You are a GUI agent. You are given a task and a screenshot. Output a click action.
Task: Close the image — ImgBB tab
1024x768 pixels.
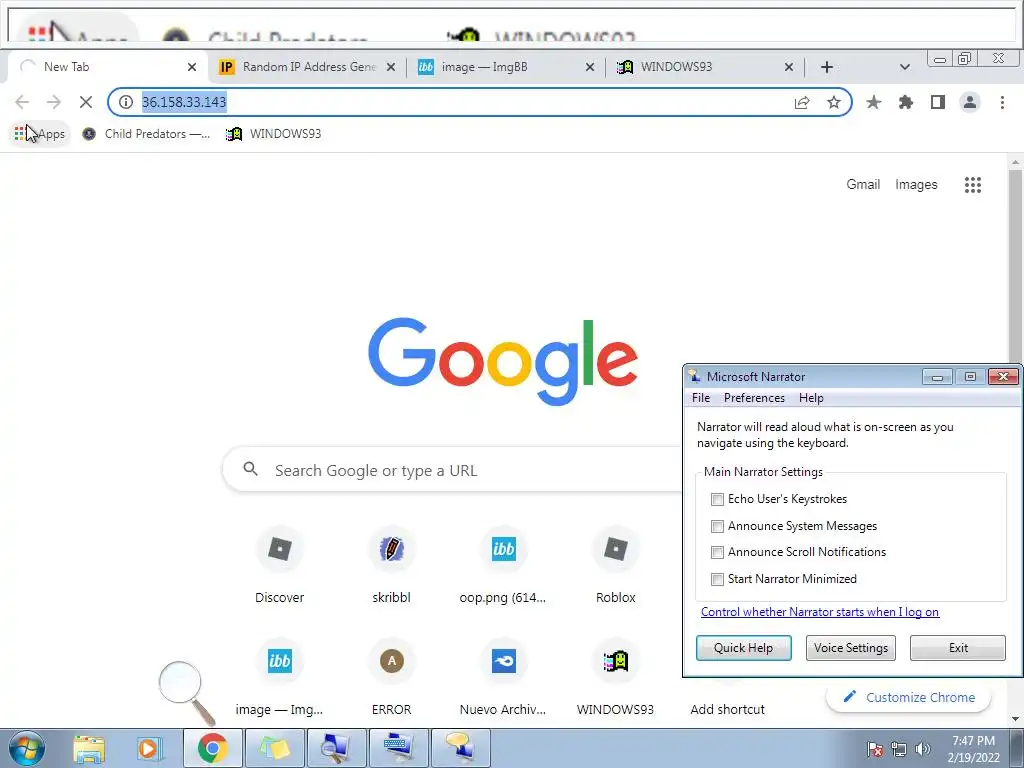(x=590, y=67)
